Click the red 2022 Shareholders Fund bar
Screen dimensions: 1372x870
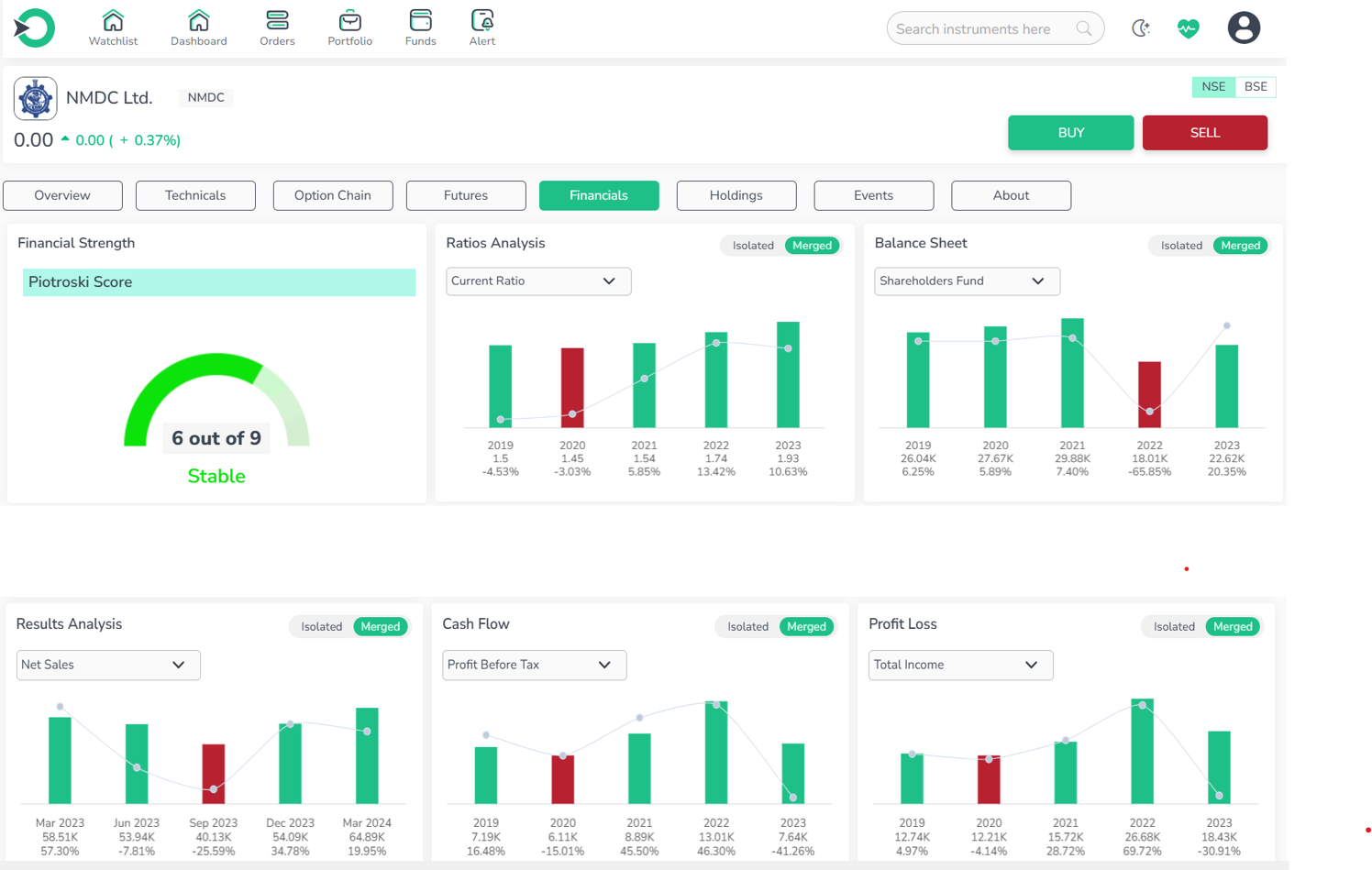(x=1150, y=395)
